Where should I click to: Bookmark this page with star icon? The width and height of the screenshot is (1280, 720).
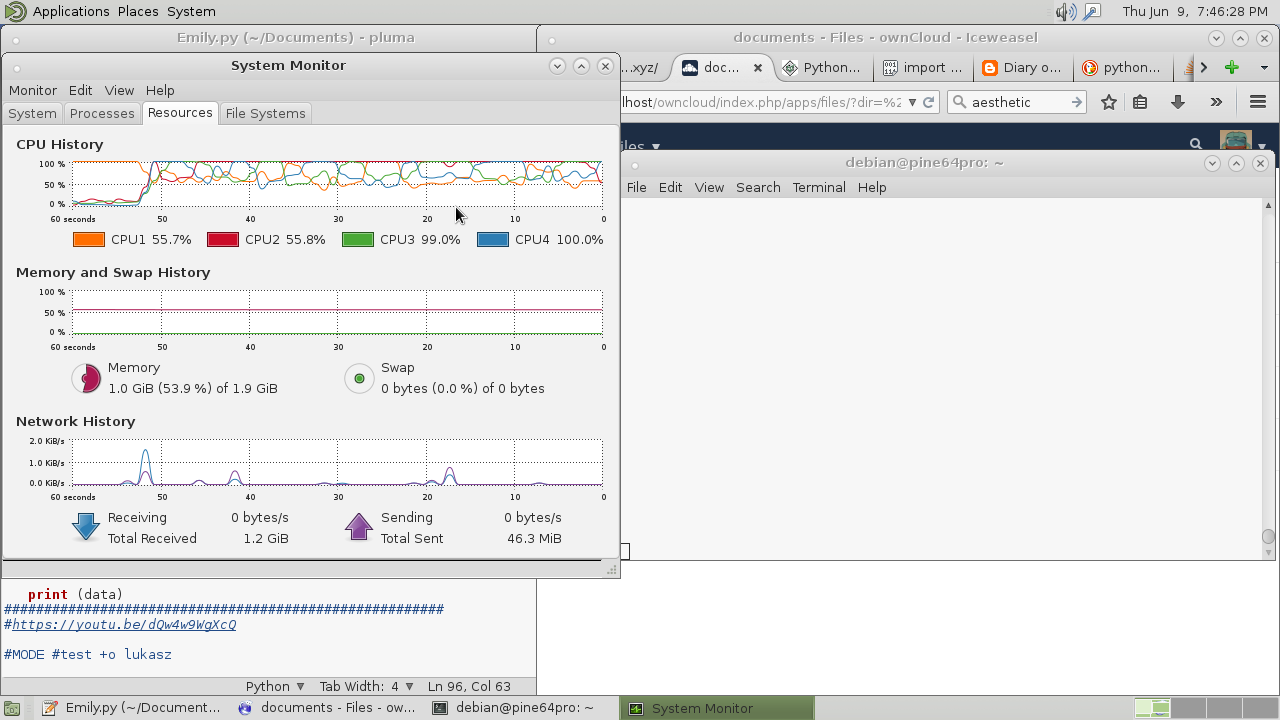(1108, 102)
